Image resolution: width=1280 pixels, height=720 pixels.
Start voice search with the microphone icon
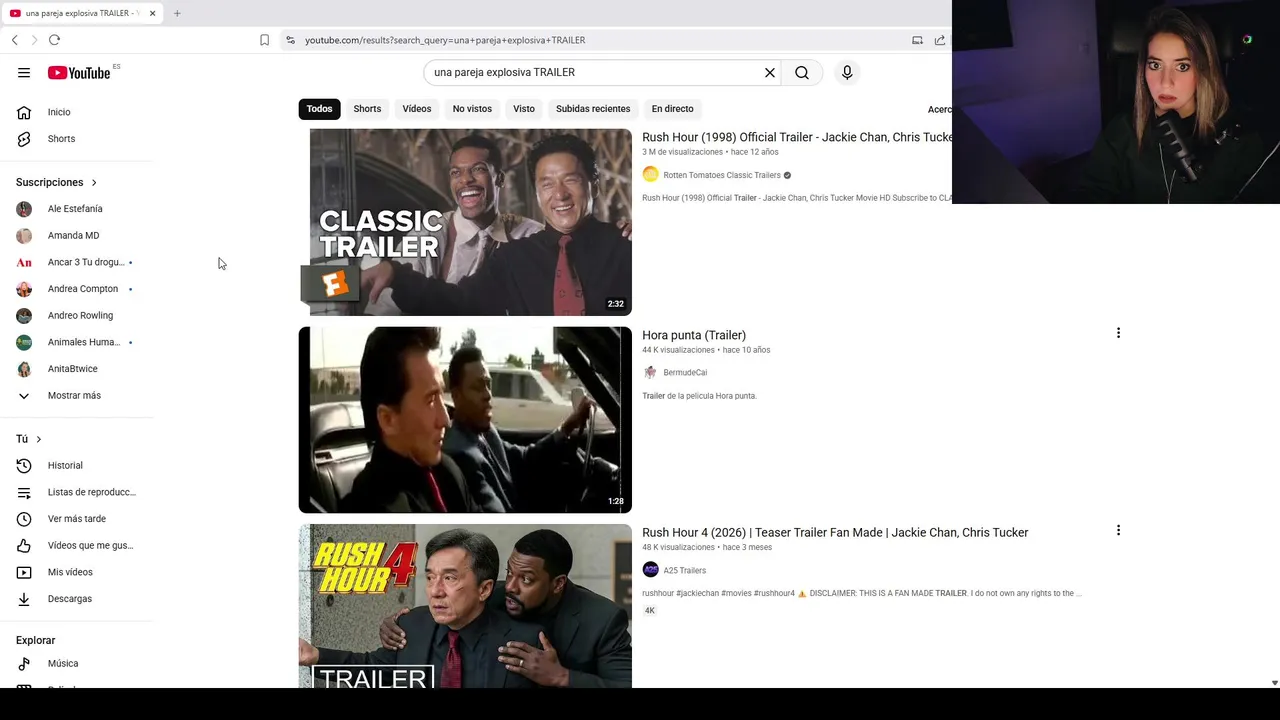click(847, 73)
